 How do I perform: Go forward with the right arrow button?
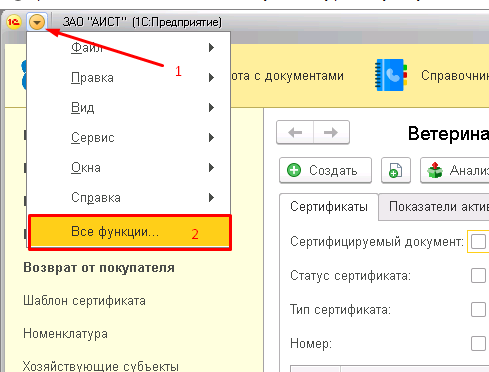331,133
